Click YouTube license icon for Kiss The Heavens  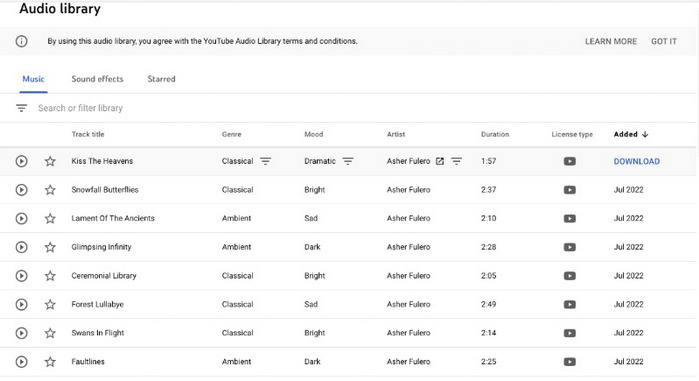[x=570, y=161]
